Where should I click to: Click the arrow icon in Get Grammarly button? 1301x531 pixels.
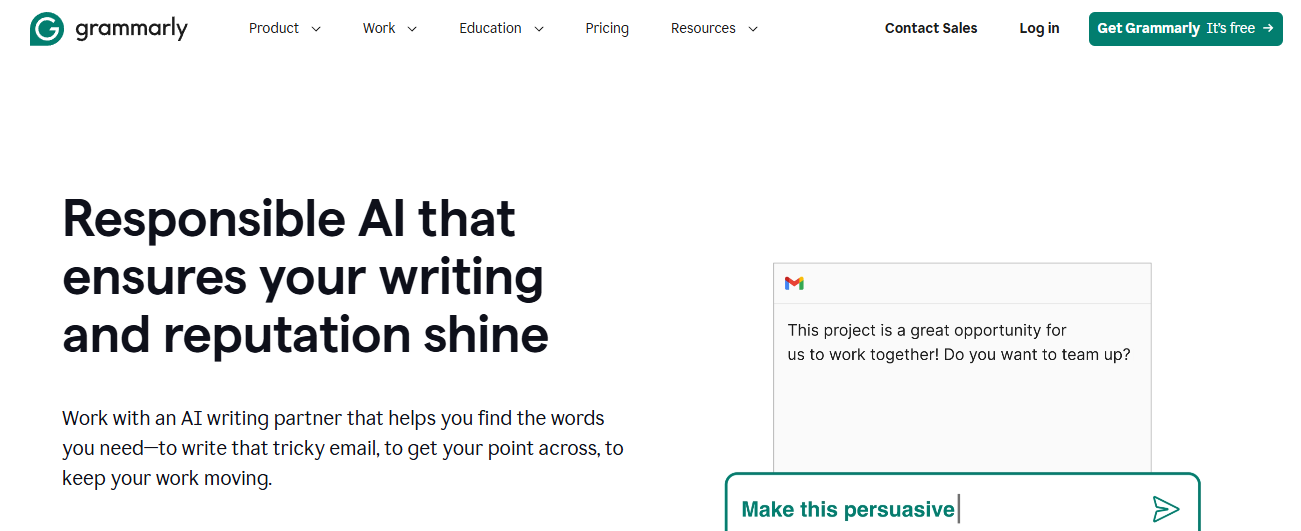click(1268, 28)
